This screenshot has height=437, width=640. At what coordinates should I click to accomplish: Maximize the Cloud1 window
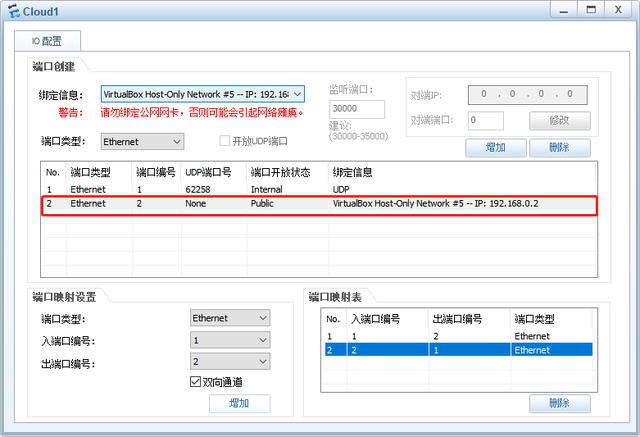pos(591,10)
